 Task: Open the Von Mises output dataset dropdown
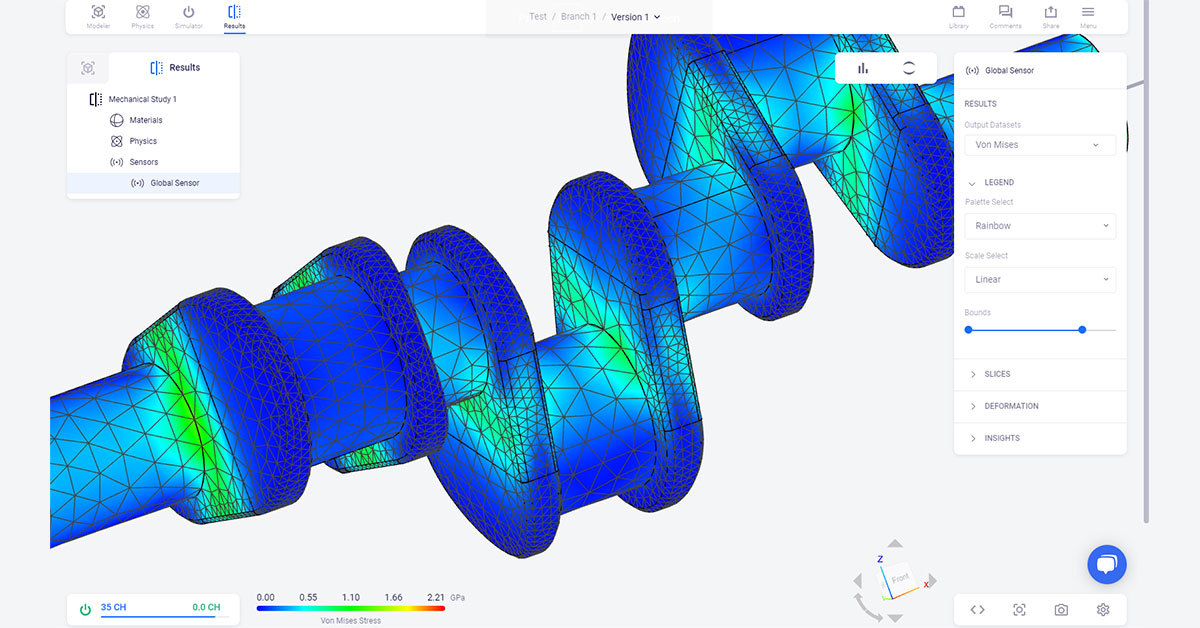click(1039, 144)
